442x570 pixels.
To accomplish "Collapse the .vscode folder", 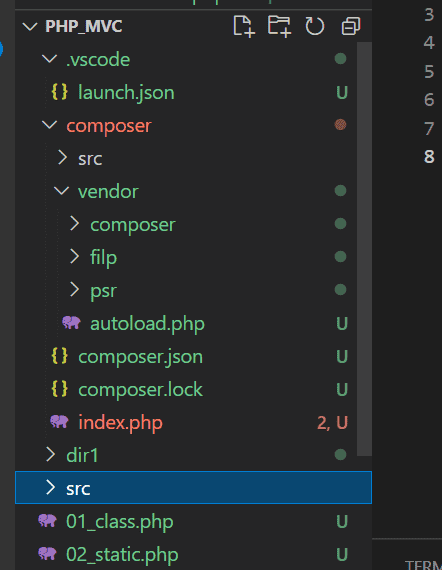I will 49,59.
